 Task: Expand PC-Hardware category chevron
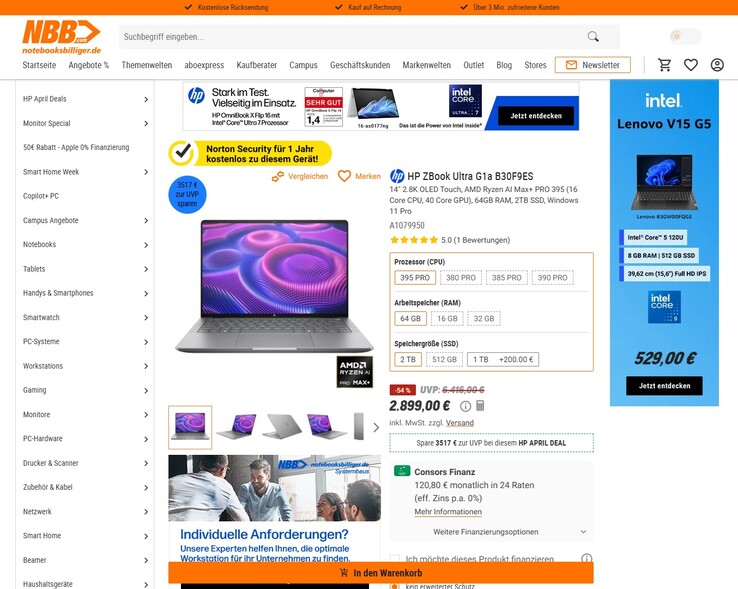coord(146,439)
